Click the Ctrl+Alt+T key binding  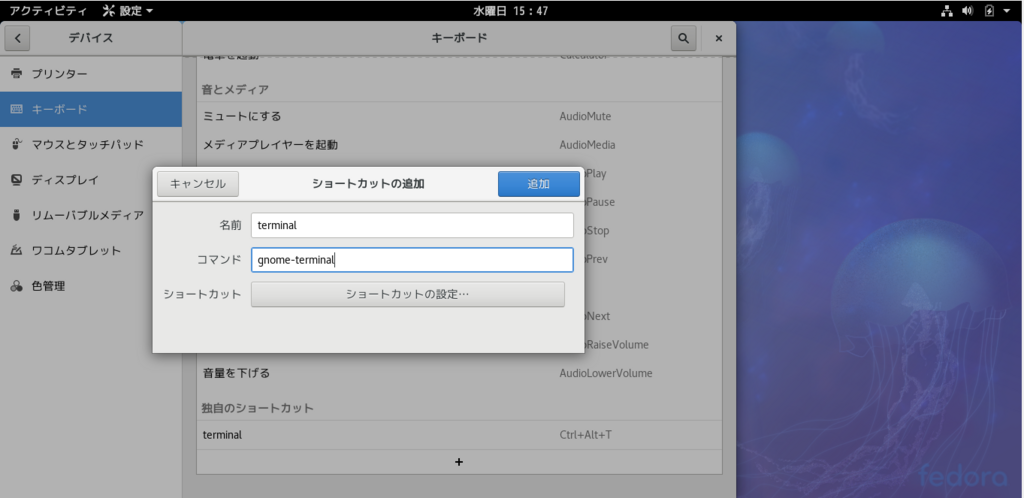click(x=585, y=435)
